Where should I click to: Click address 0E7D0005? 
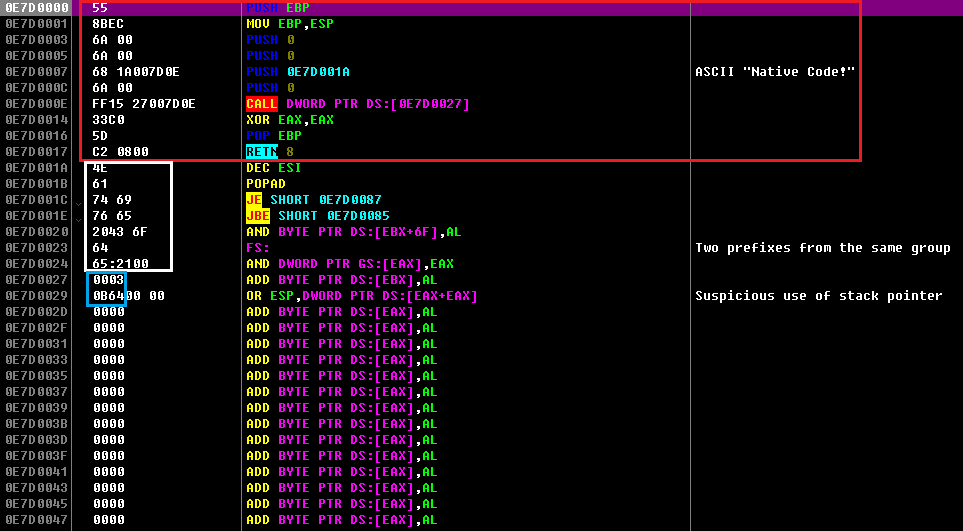pos(36,56)
